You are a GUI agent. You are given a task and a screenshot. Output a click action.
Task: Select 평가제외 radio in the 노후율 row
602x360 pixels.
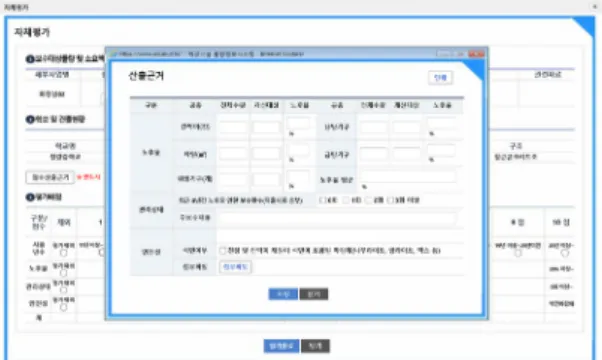coord(64,273)
